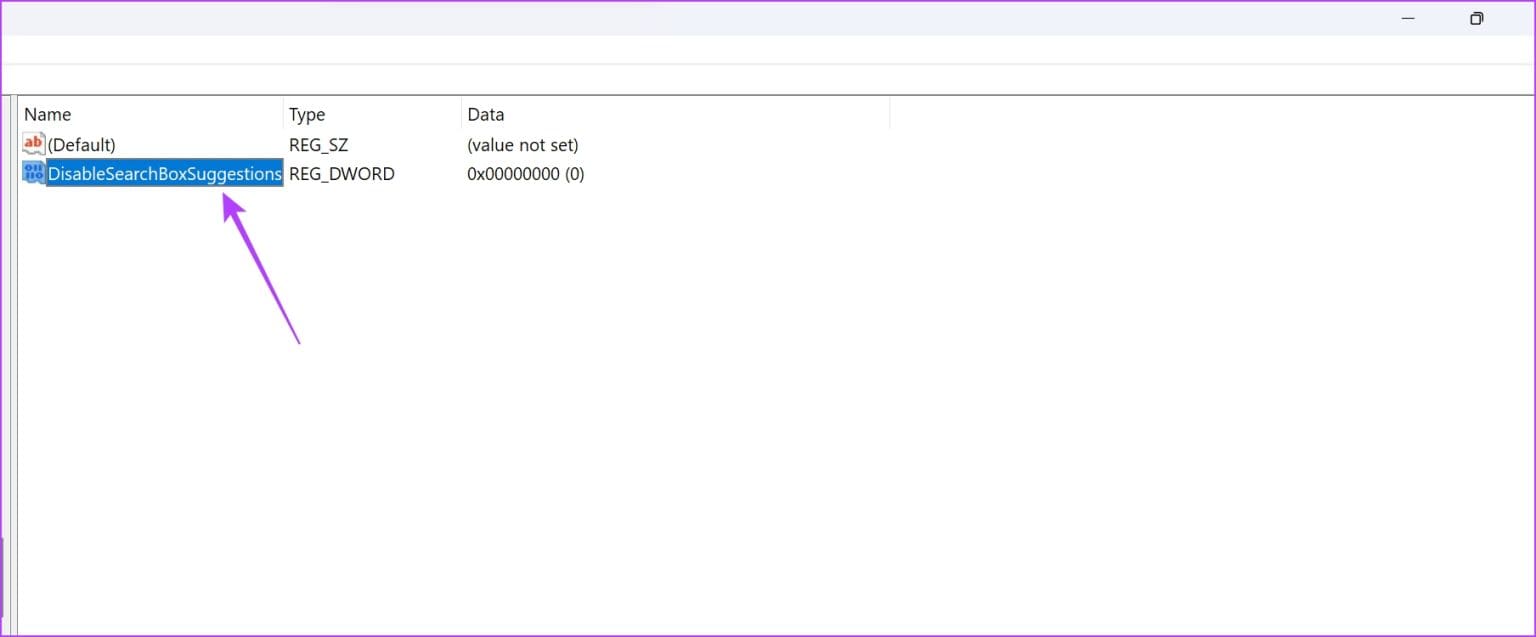Click the DisableSearchBoxSuggestions rename field

(x=165, y=173)
